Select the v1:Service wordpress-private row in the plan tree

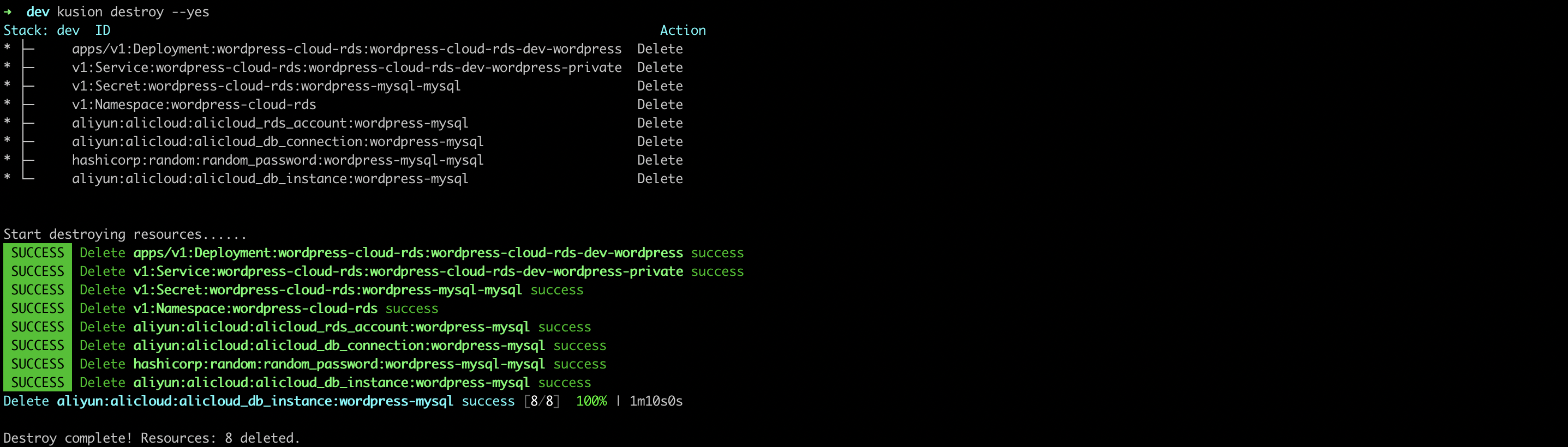pyautogui.click(x=346, y=68)
